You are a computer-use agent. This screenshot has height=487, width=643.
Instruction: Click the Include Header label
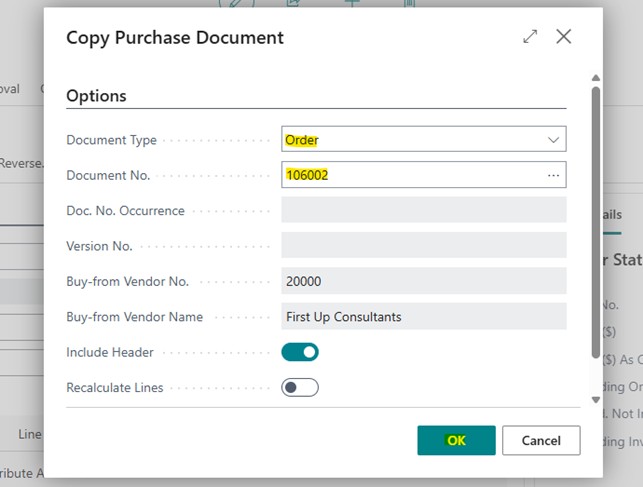(x=110, y=352)
